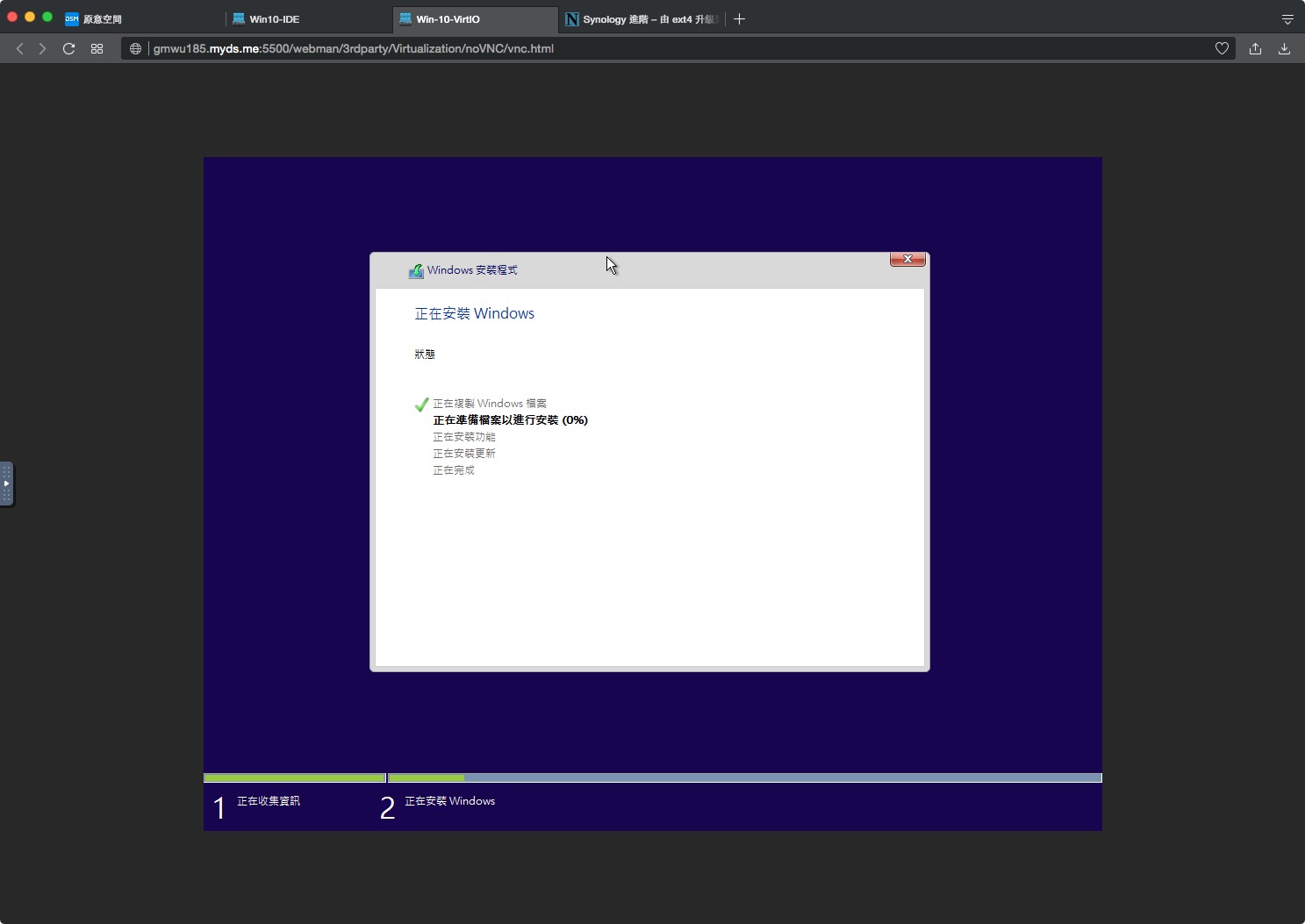Click the macOS yellow minimize button
Viewport: 1305px width, 924px height.
click(30, 17)
